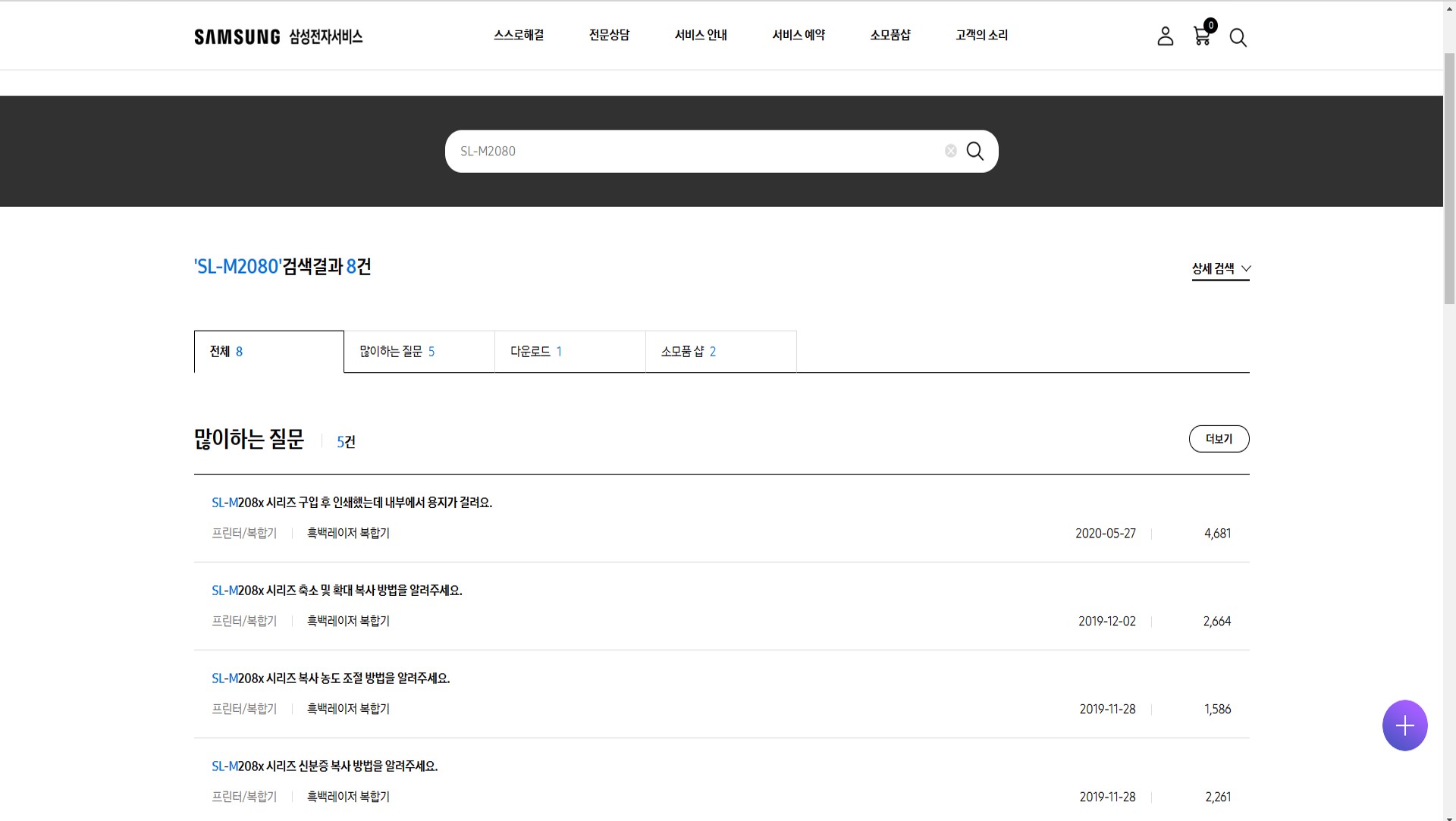Viewport: 1456px width, 821px height.
Task: Open the 스스로해결 menu
Action: (519, 35)
